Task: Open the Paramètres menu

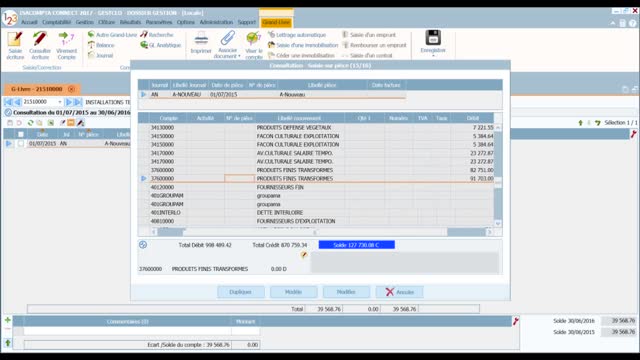Action: tap(159, 22)
